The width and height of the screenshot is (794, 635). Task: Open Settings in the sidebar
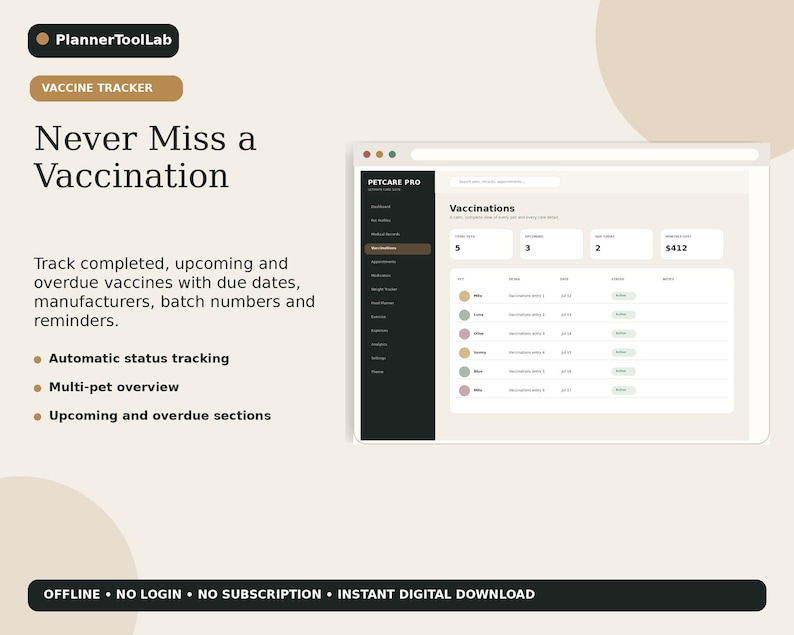378,358
